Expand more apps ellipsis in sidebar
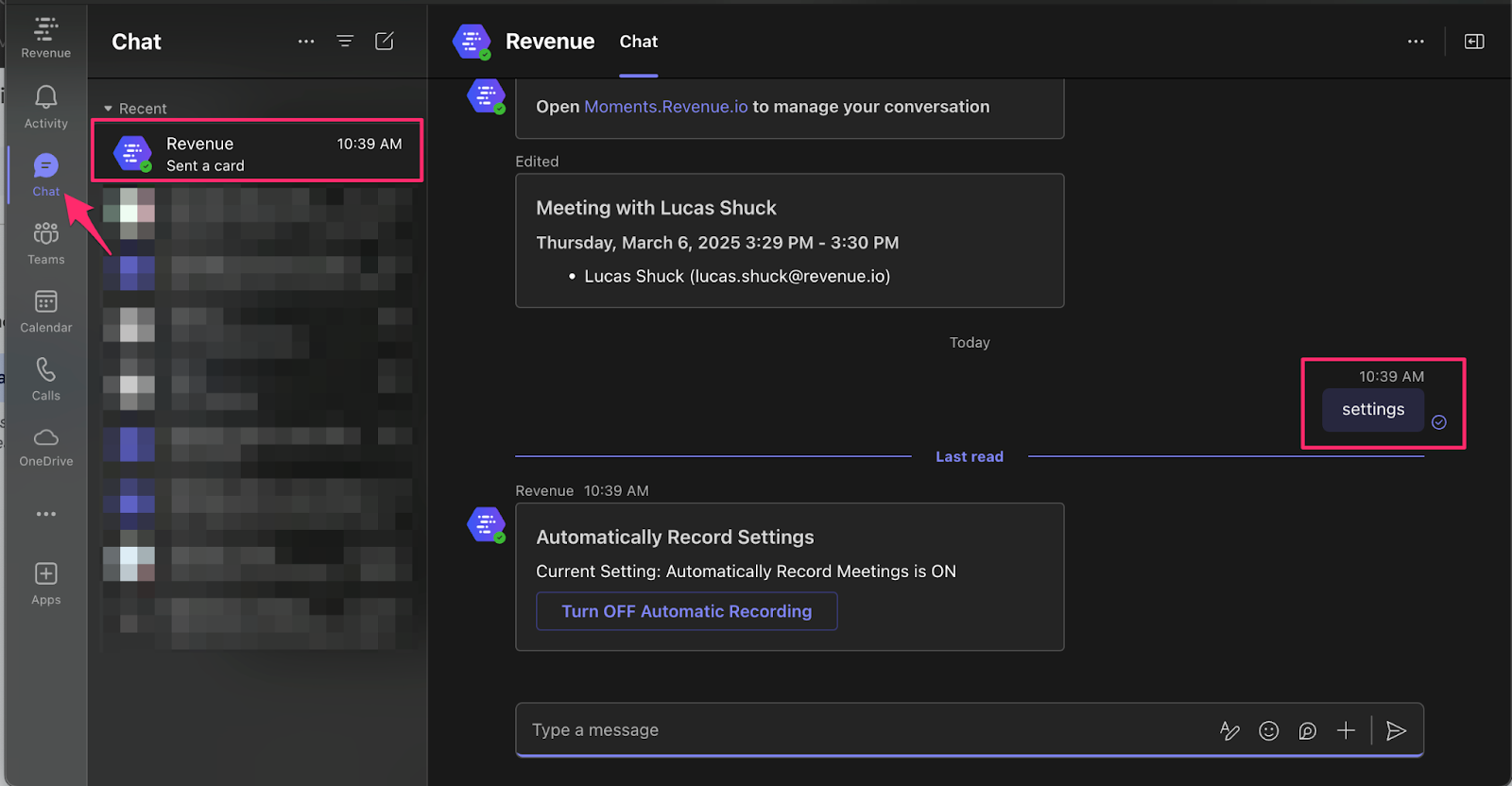 coord(45,514)
